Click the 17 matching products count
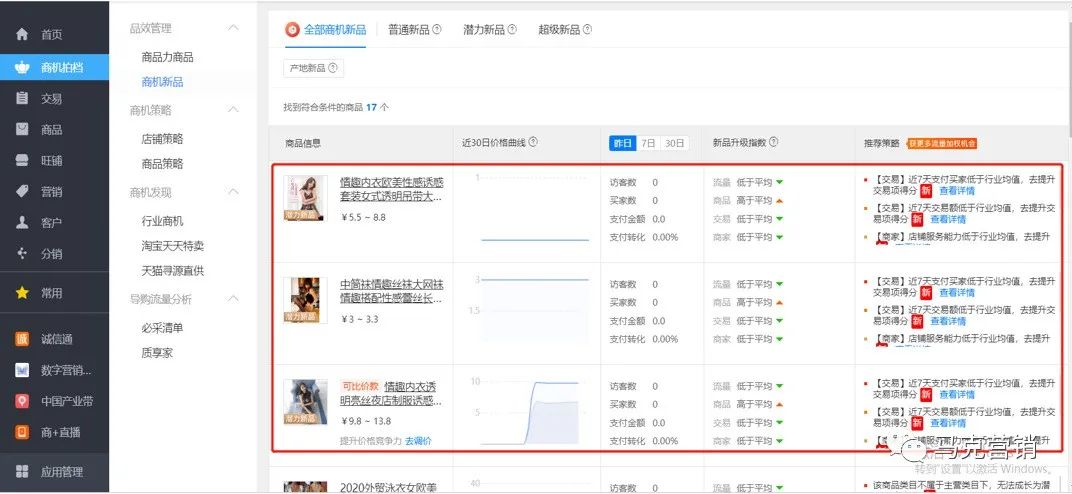The width and height of the screenshot is (1072, 494). pos(371,107)
